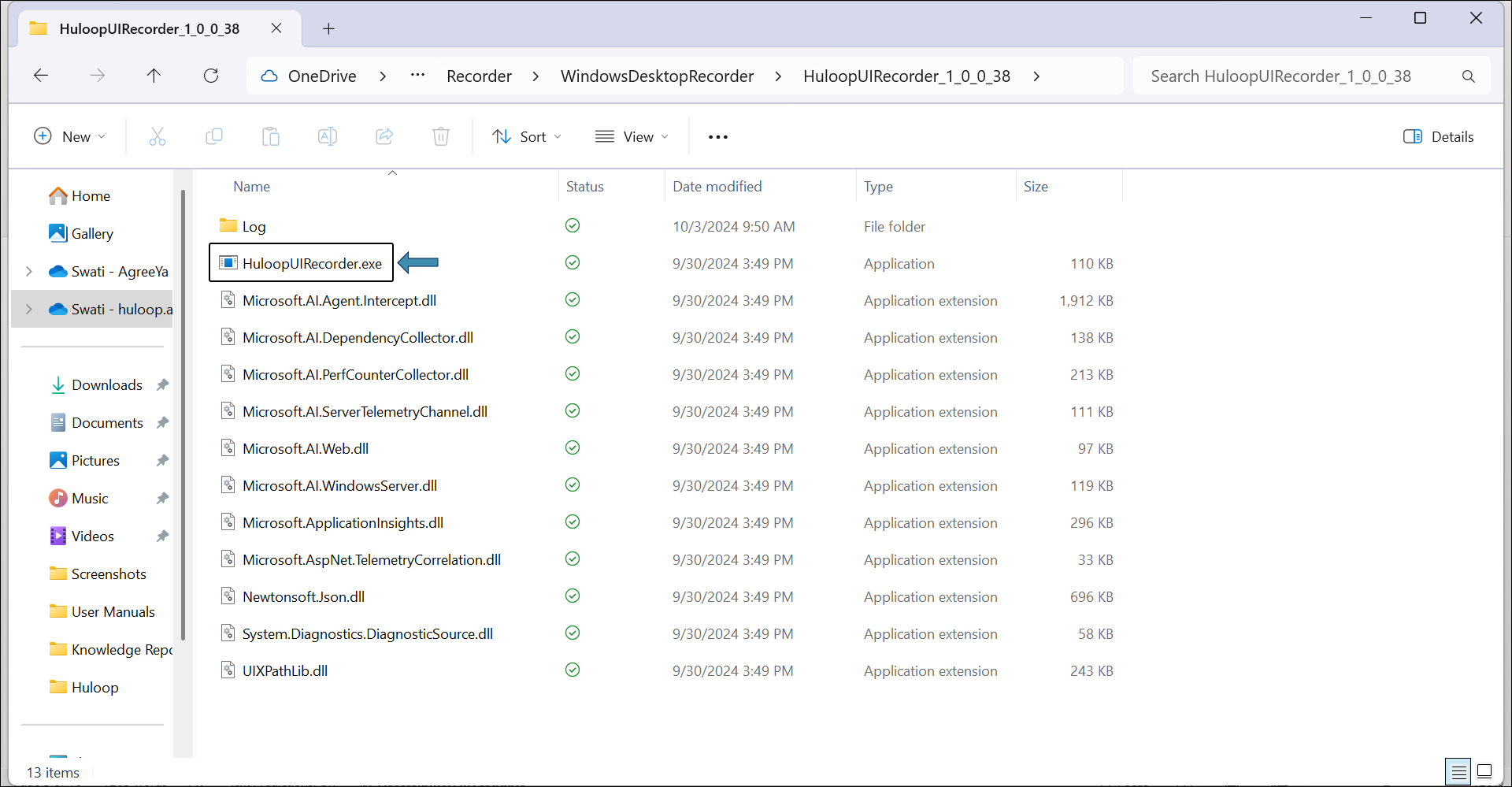1512x787 pixels.
Task: Sort by Size column header
Action: [1036, 187]
